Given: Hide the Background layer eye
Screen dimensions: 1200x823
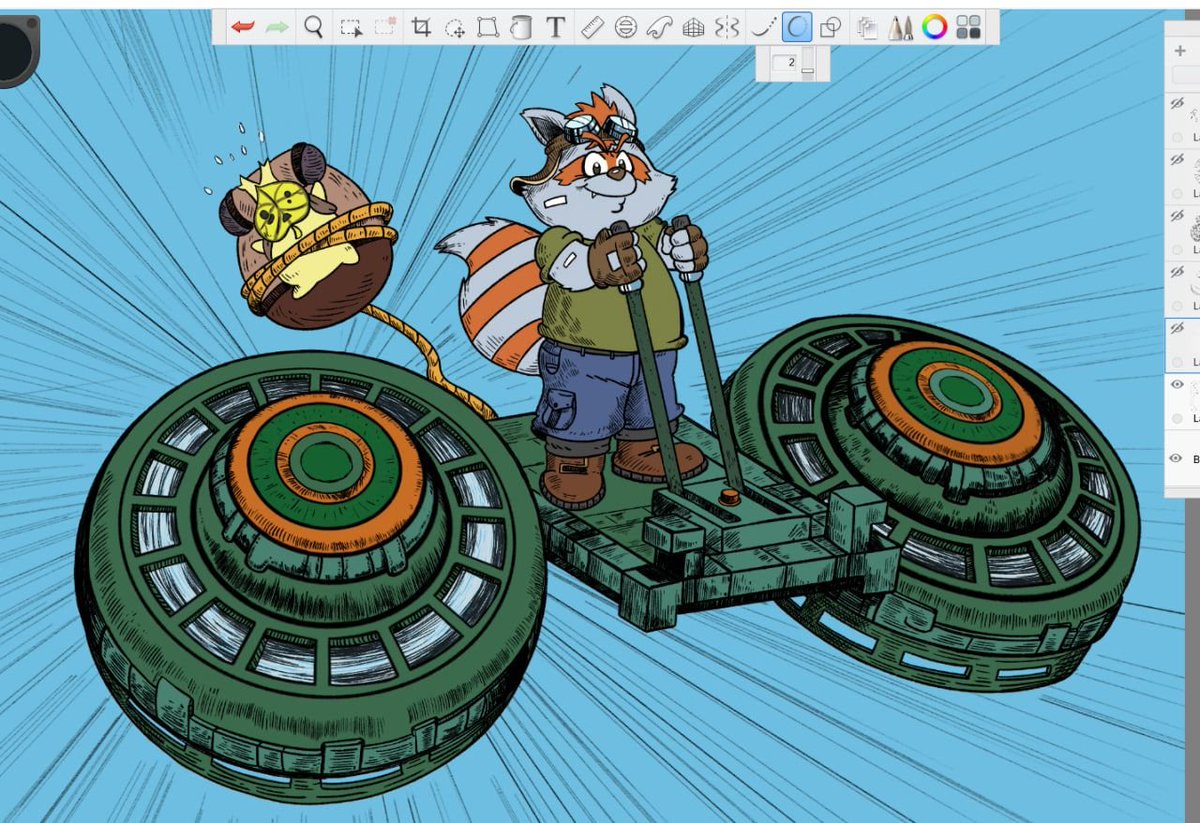Looking at the screenshot, I should coord(1177,458).
